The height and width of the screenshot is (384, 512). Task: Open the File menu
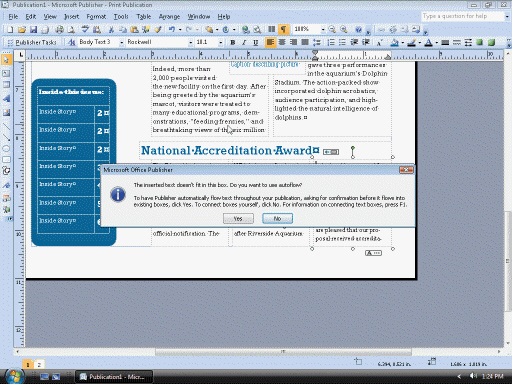(x=13, y=17)
